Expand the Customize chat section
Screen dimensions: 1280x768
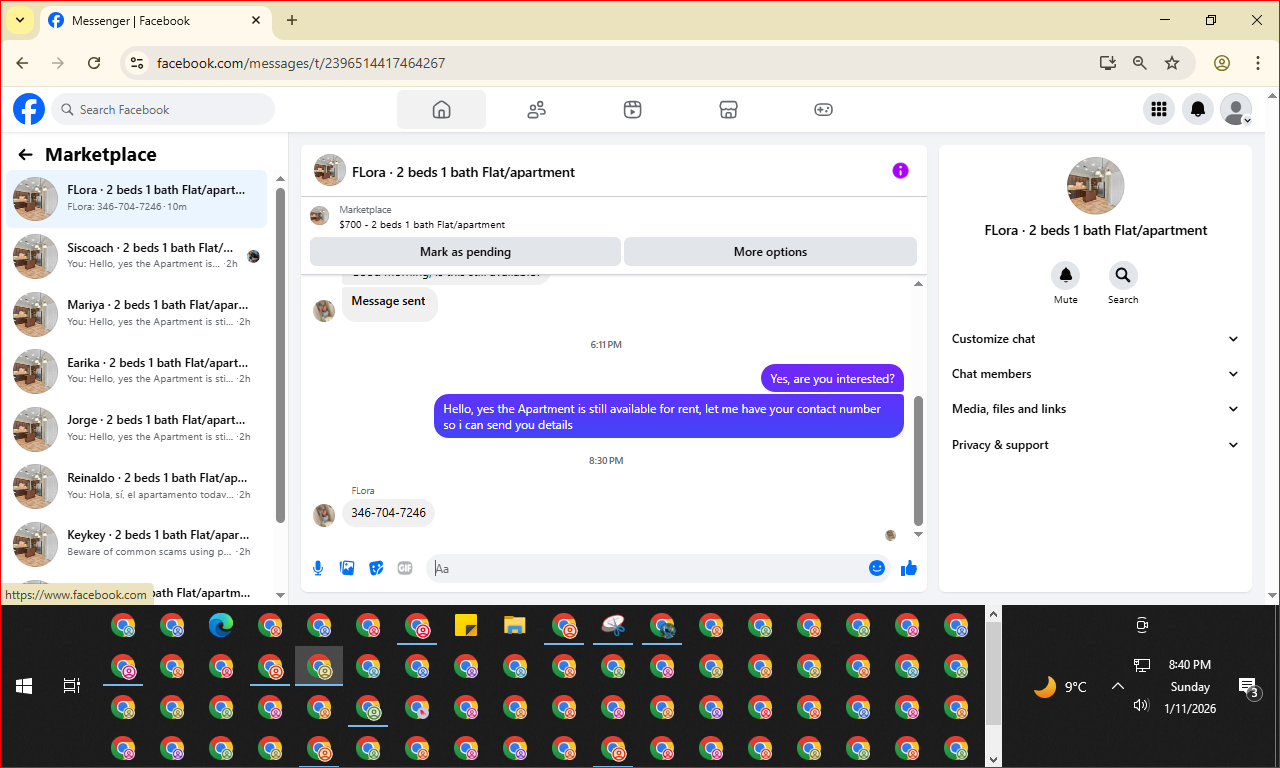pyautogui.click(x=1095, y=339)
